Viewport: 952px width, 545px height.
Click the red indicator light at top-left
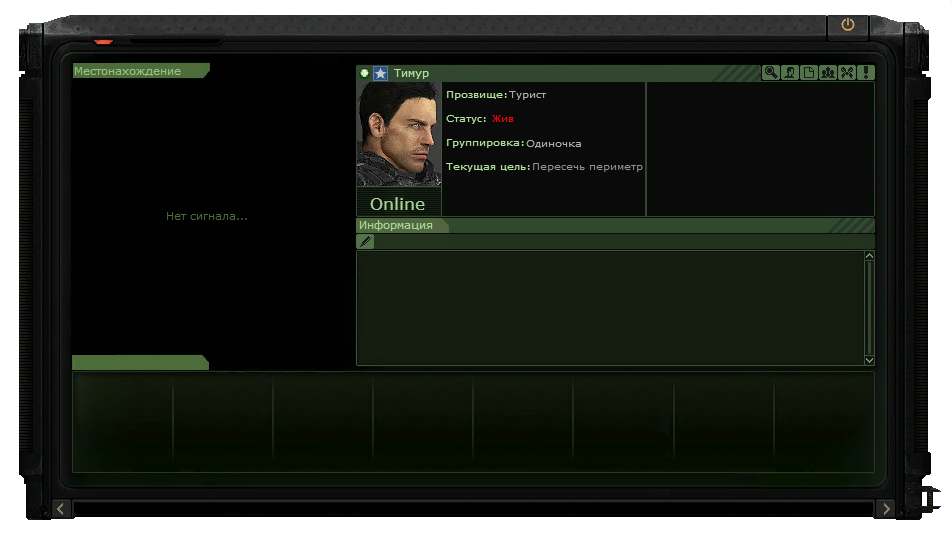103,42
